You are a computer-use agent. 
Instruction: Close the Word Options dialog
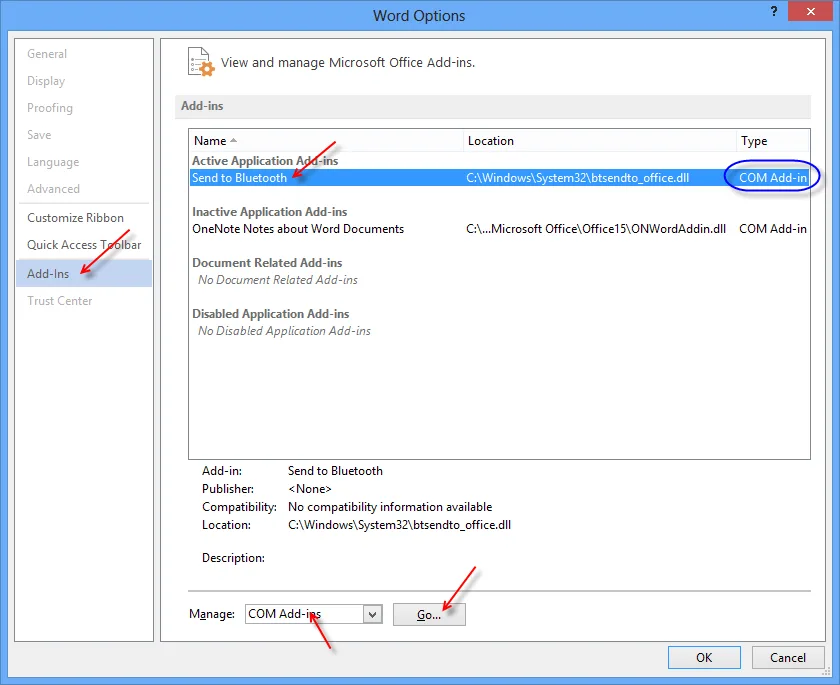click(812, 13)
